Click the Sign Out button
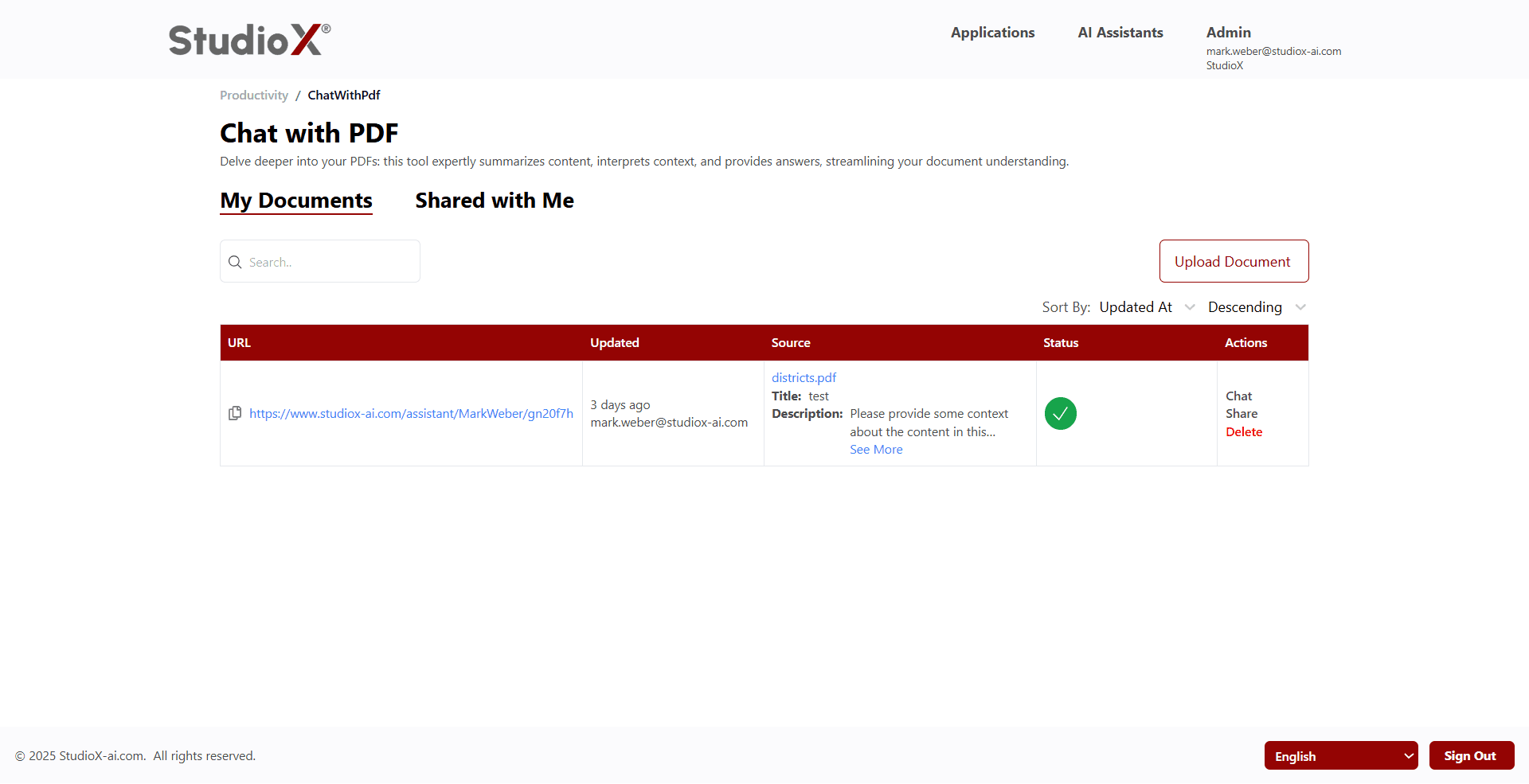Viewport: 1529px width, 784px height. [x=1472, y=755]
